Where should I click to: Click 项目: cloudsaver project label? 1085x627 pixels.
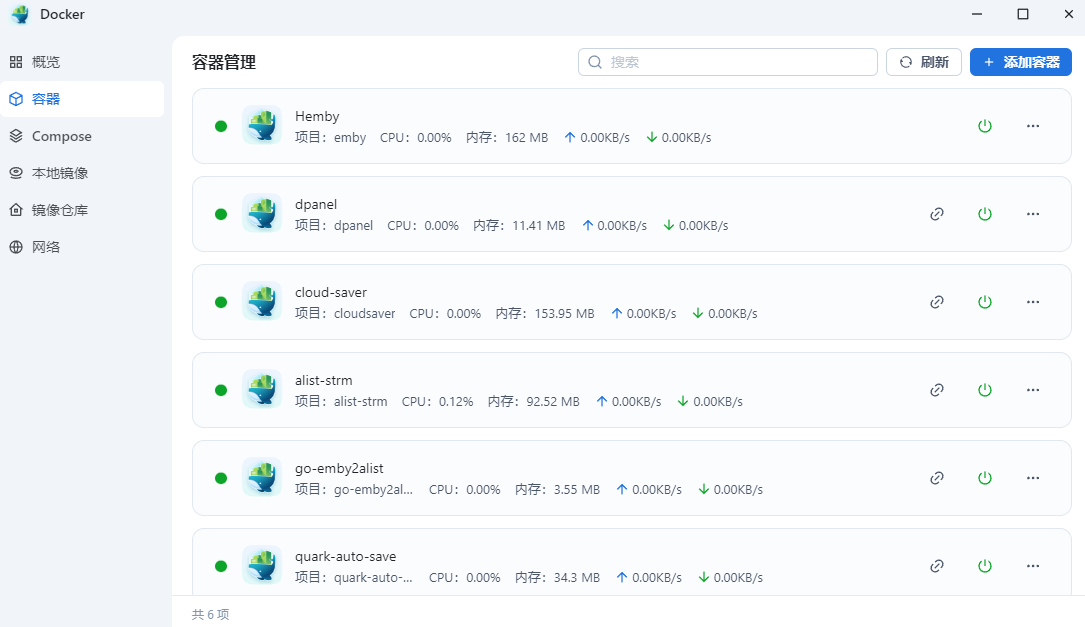[x=345, y=314]
